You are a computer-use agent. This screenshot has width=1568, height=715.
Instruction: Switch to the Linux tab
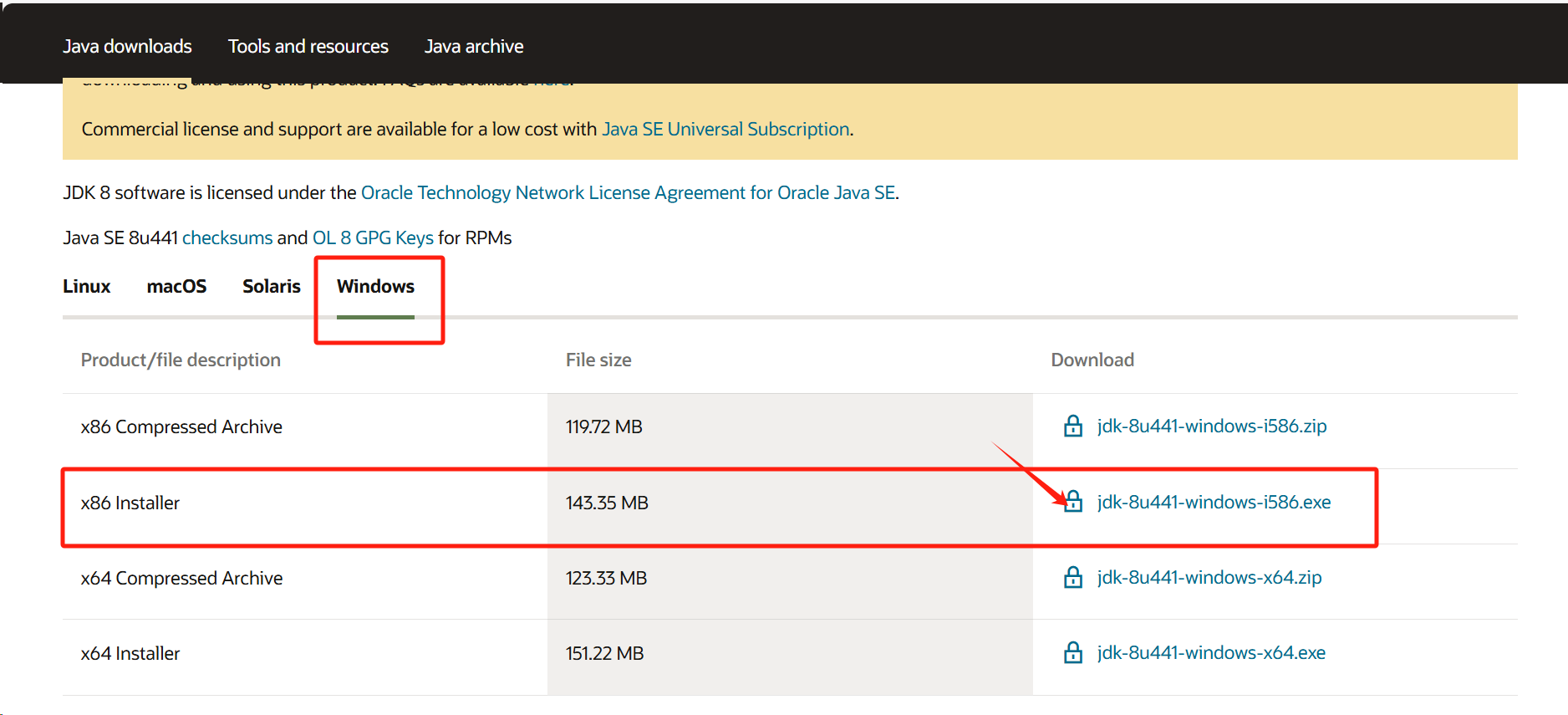(x=87, y=287)
